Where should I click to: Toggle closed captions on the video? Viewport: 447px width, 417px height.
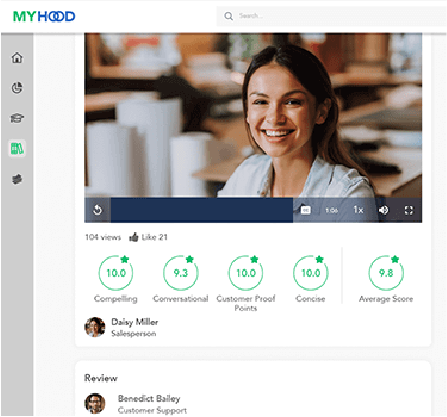(306, 210)
